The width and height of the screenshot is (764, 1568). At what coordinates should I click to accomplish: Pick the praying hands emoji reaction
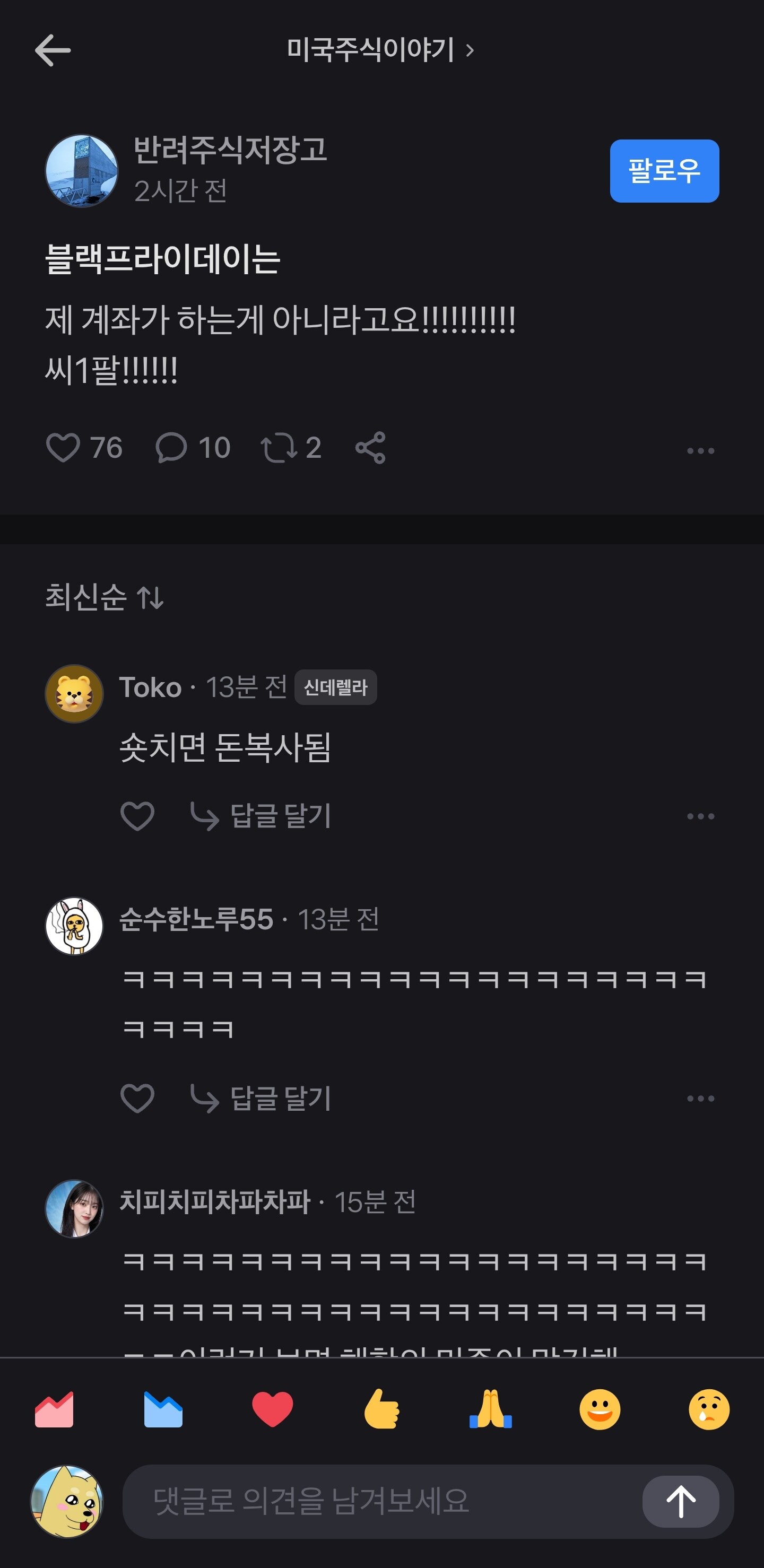[491, 1410]
